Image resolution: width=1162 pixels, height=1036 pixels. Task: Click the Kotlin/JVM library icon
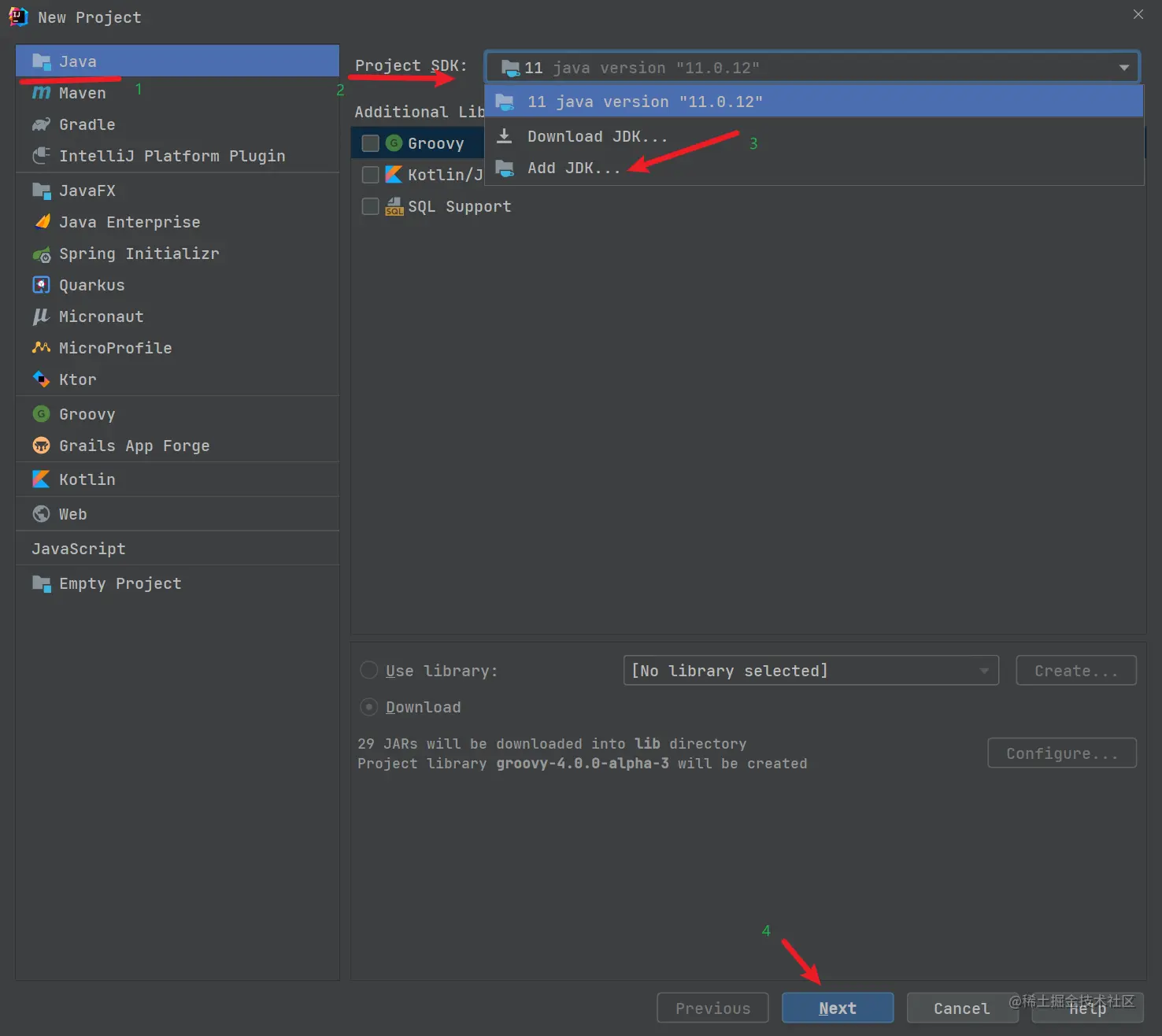[x=394, y=175]
